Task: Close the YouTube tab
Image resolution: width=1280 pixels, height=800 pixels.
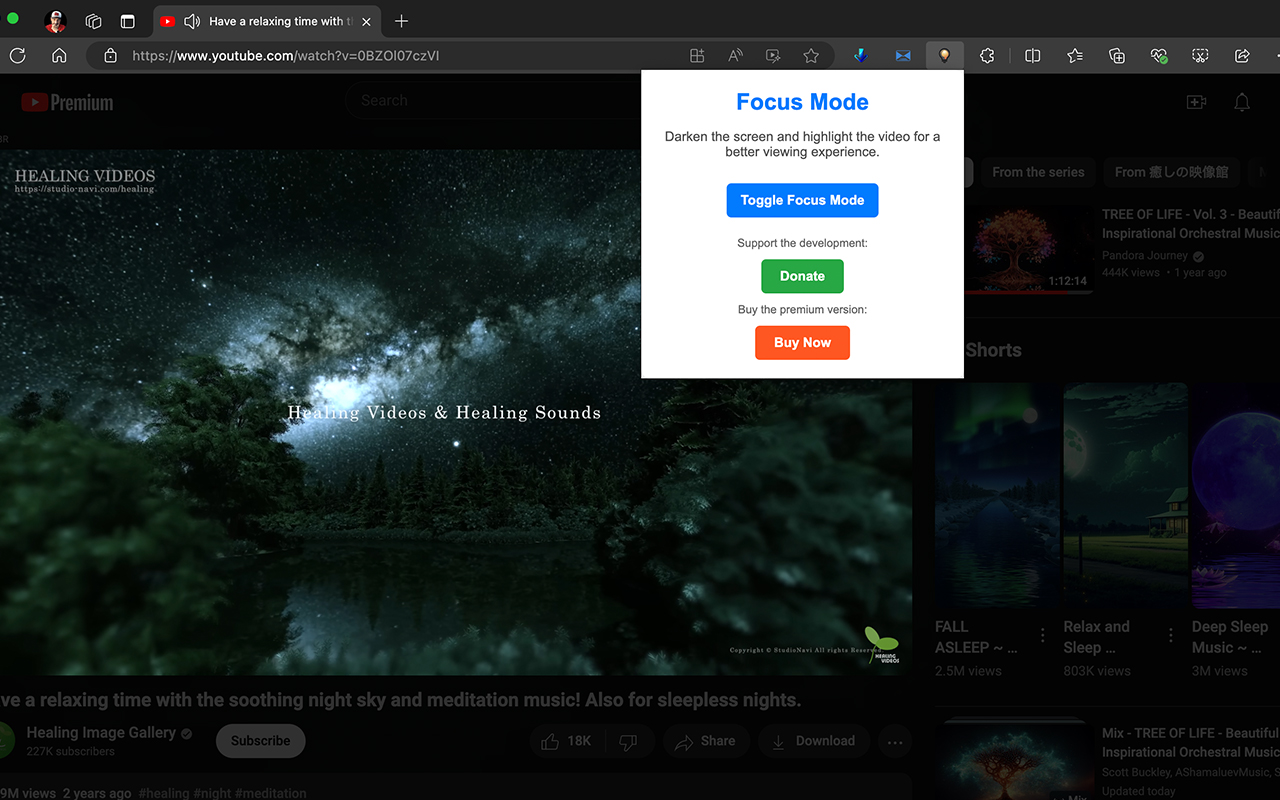Action: click(x=366, y=21)
